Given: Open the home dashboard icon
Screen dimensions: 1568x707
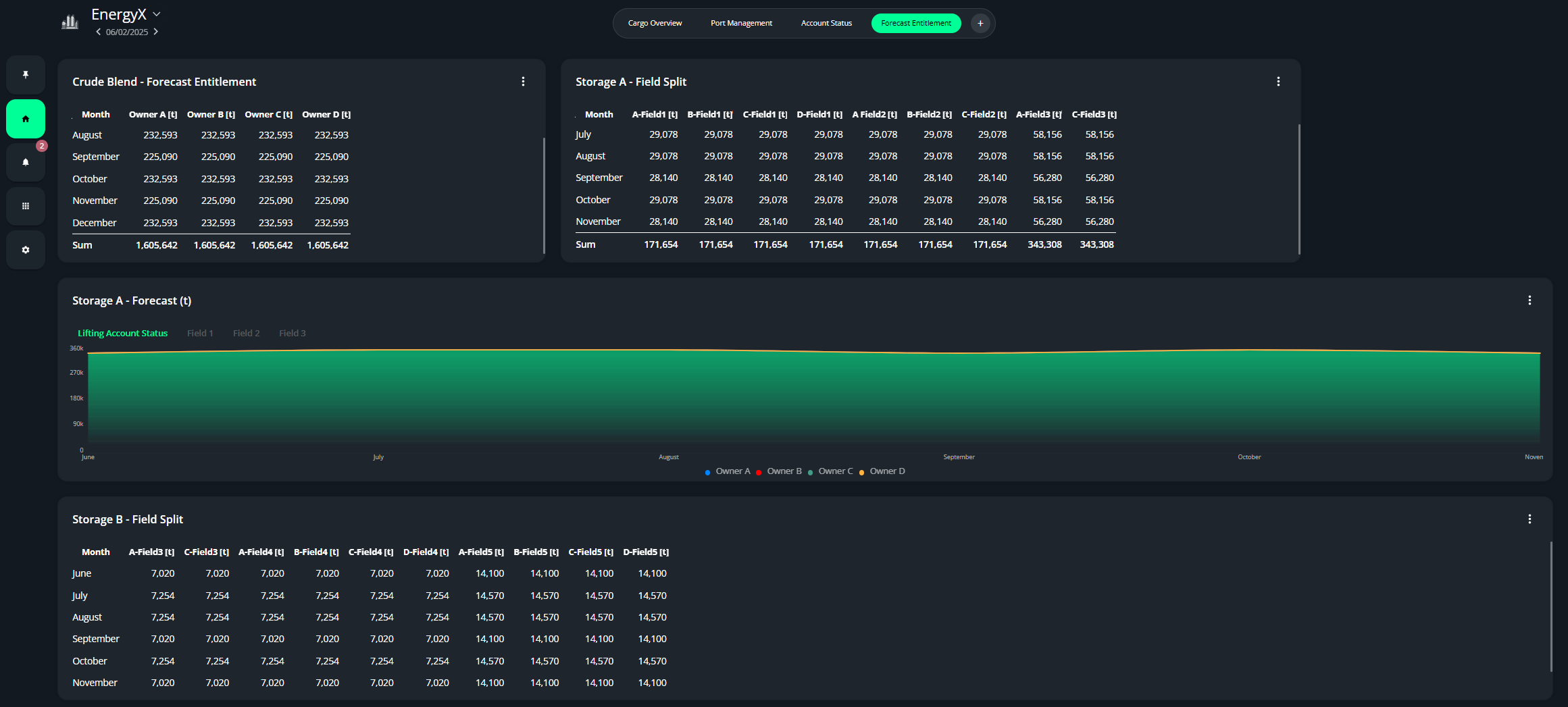Looking at the screenshot, I should click(x=26, y=119).
